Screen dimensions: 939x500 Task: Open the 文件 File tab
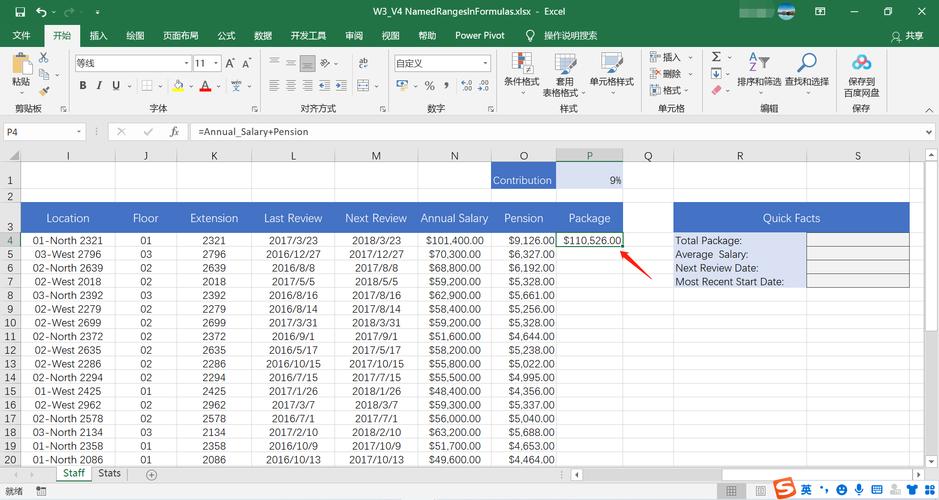(22, 35)
